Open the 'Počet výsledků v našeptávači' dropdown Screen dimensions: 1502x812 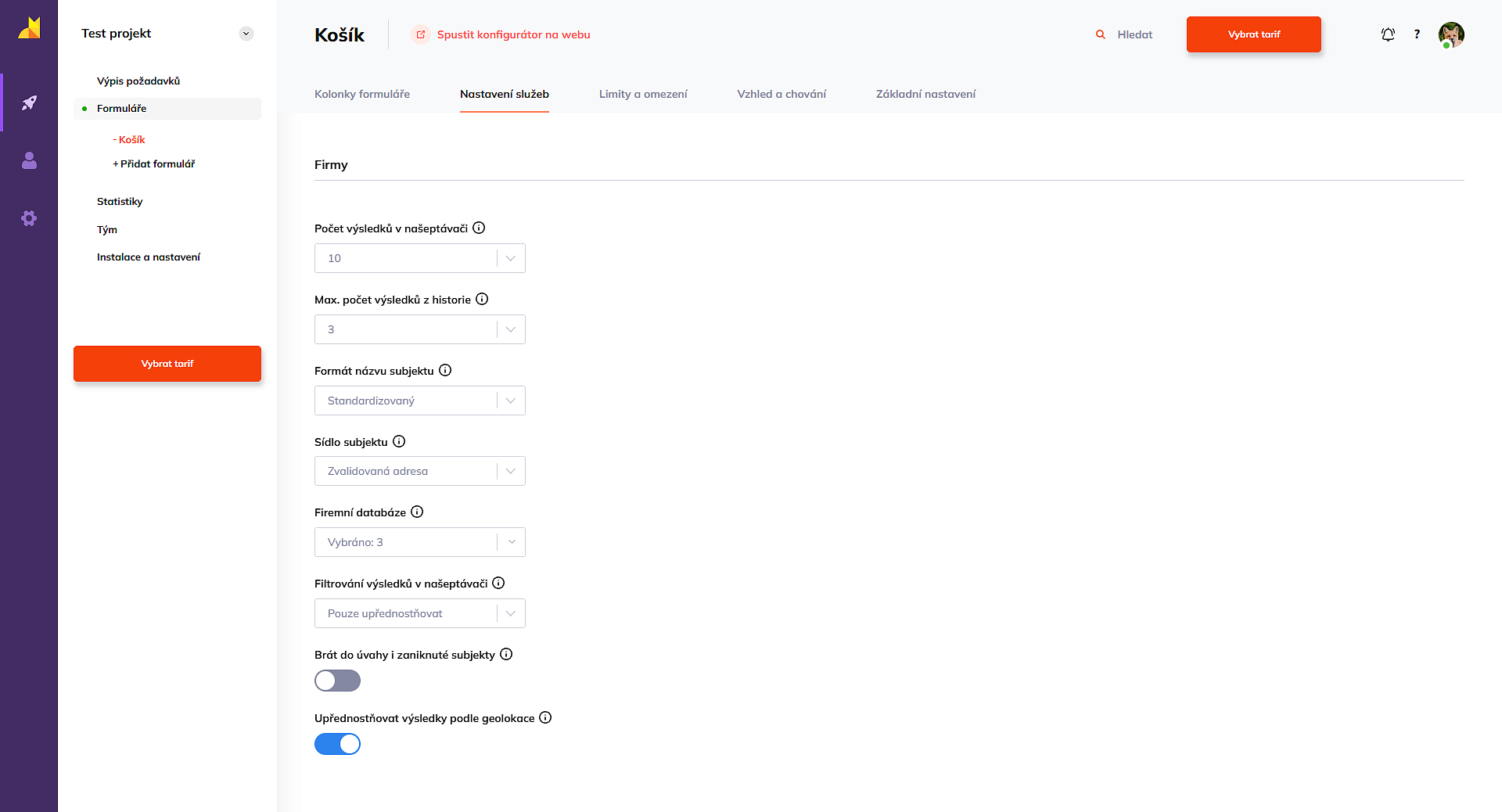coord(419,258)
